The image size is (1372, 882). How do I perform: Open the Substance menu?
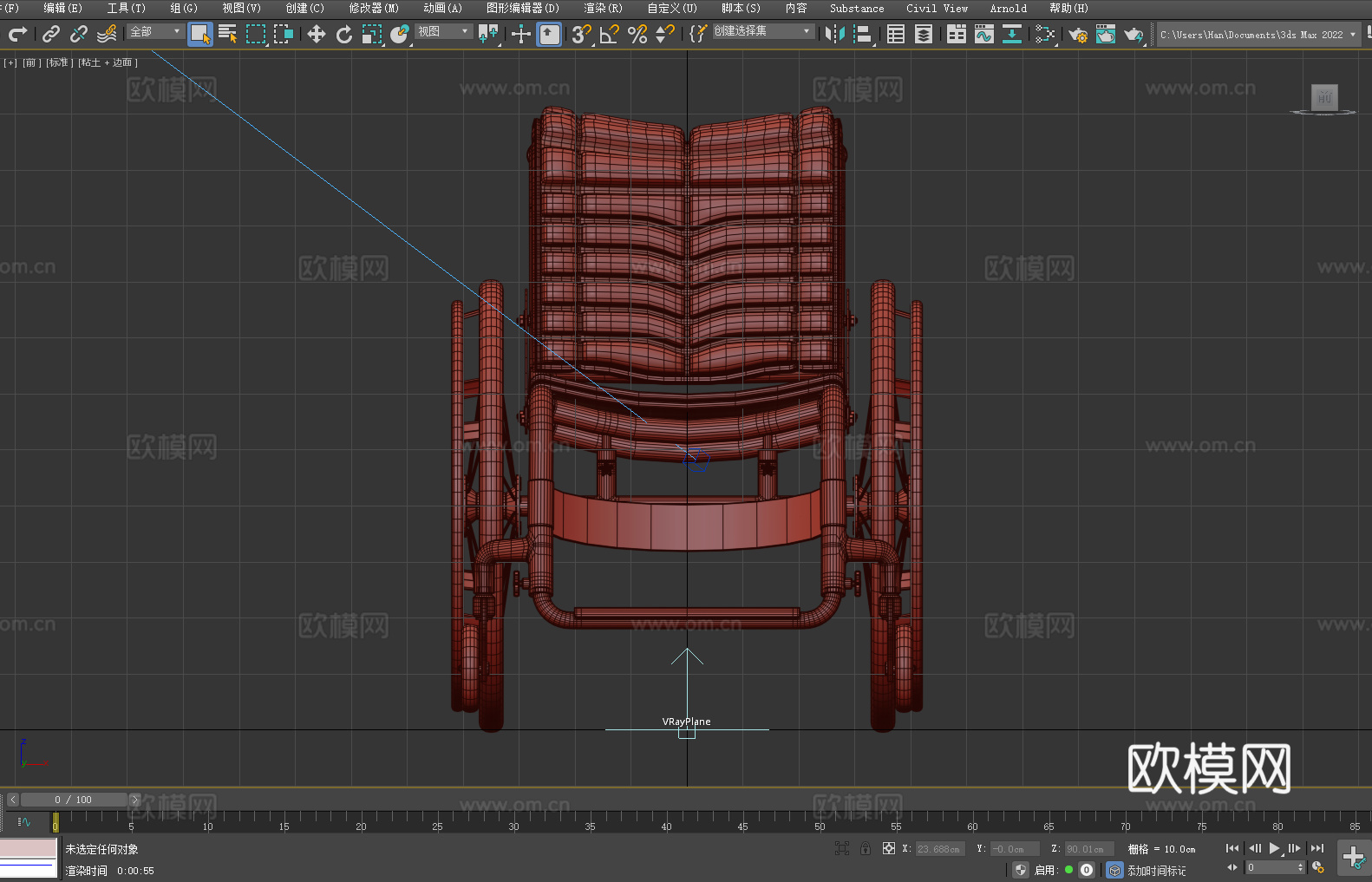pos(857,9)
